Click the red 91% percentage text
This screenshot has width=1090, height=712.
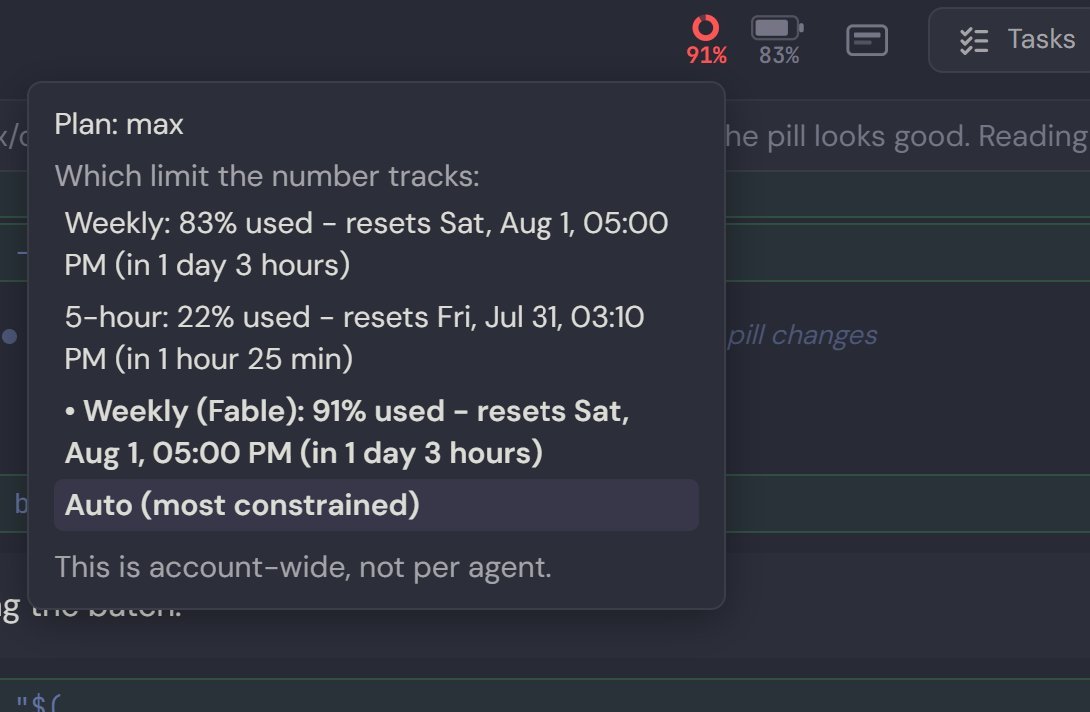706,56
